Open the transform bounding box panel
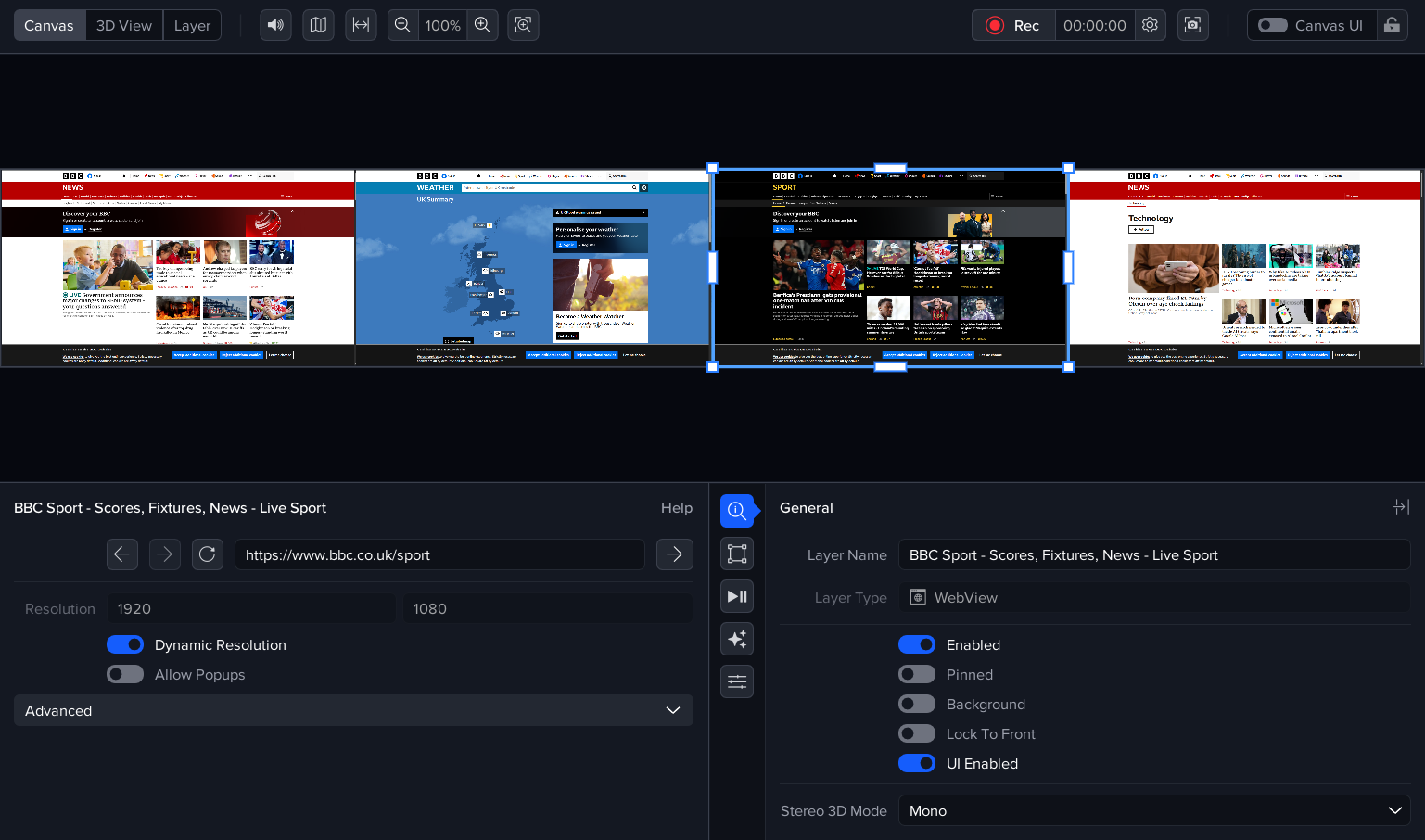Viewport: 1425px width, 840px height. coord(737,554)
